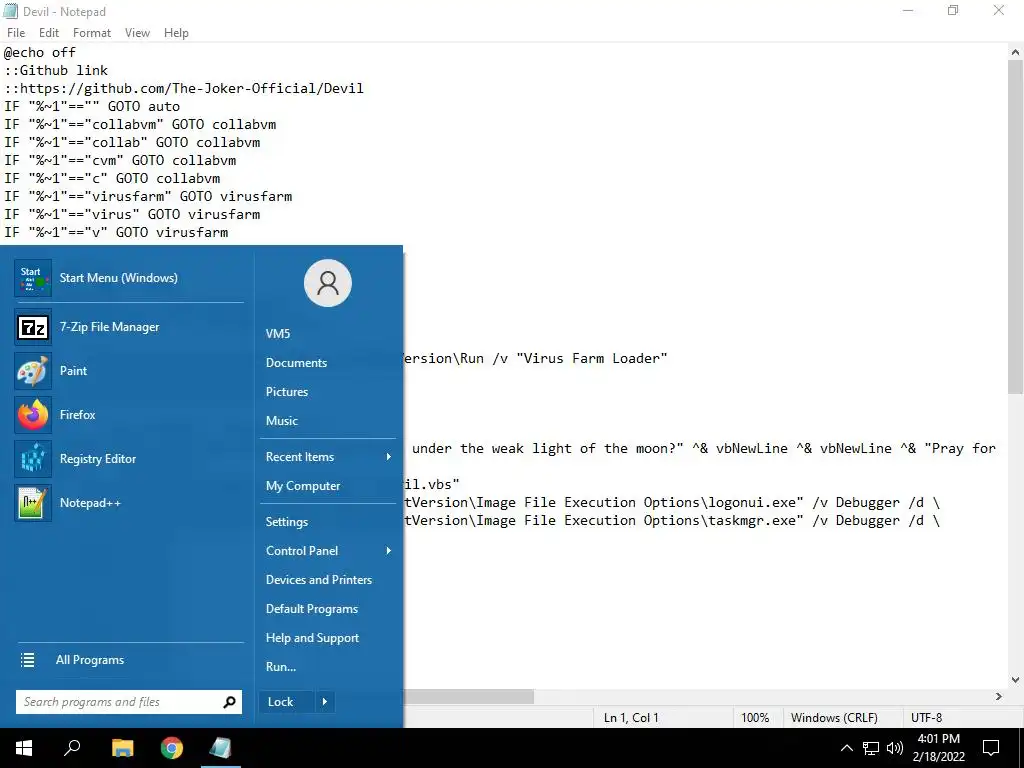
Task: Open the File menu in Notepad
Action: click(16, 33)
